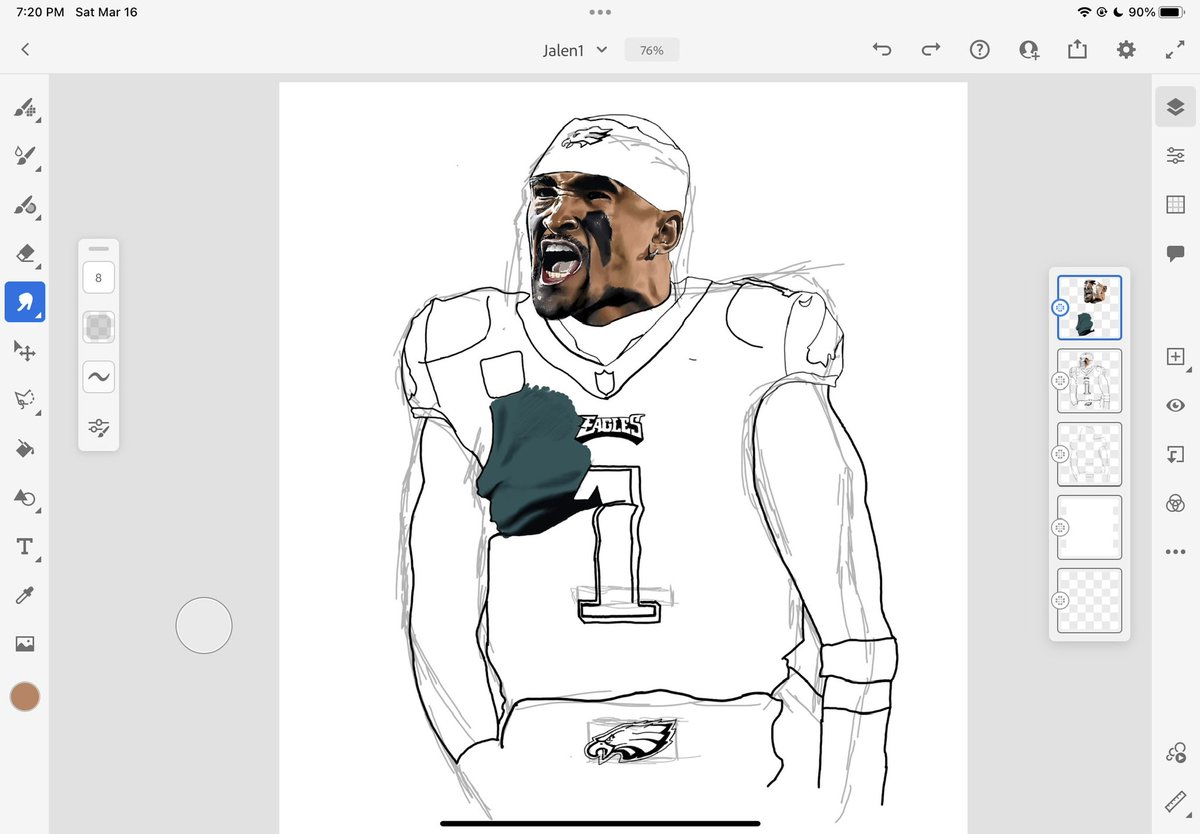1200x834 pixels.
Task: Select the Paint bucket fill tool
Action: click(25, 449)
